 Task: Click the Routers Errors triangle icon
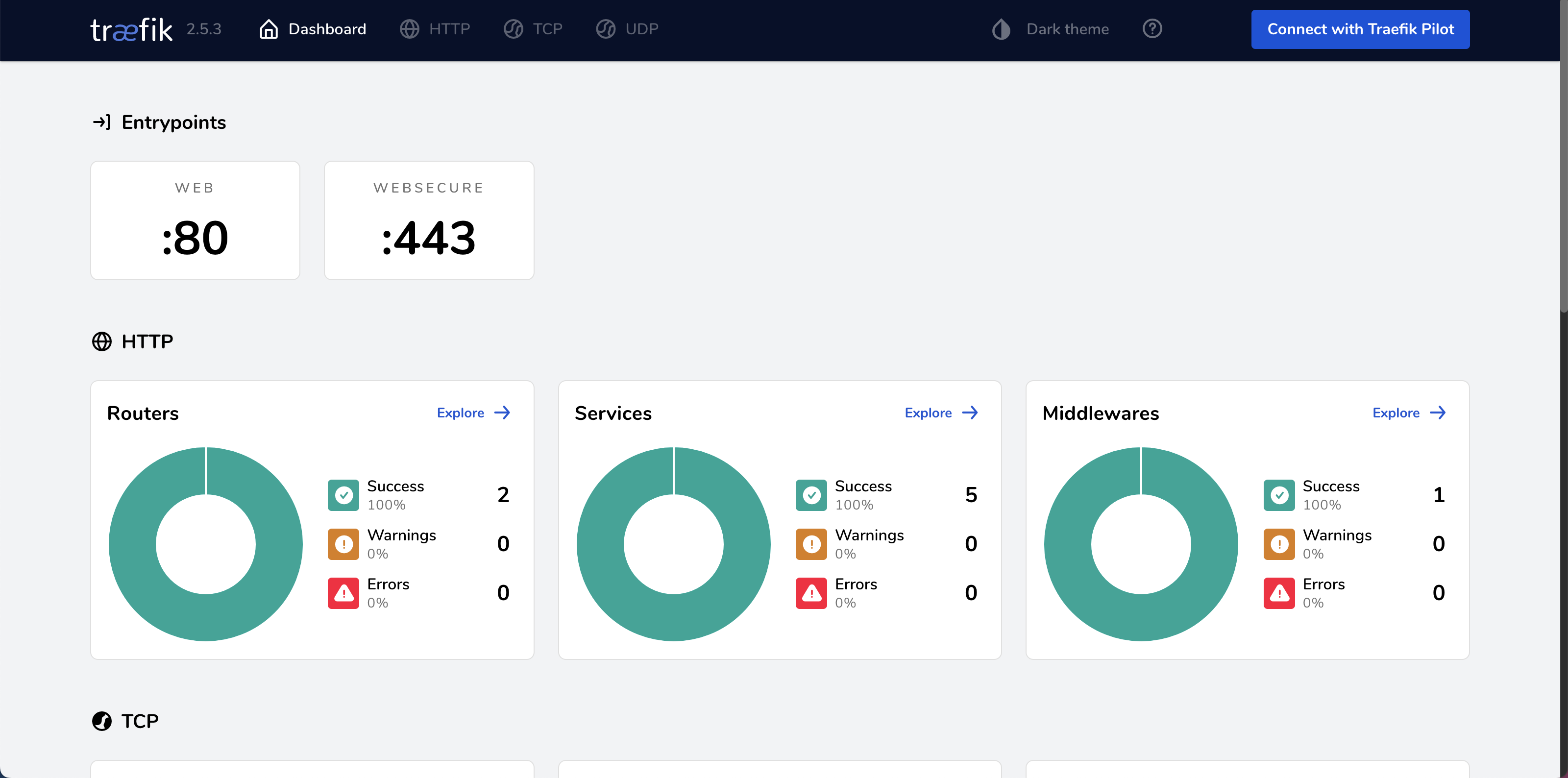tap(343, 593)
